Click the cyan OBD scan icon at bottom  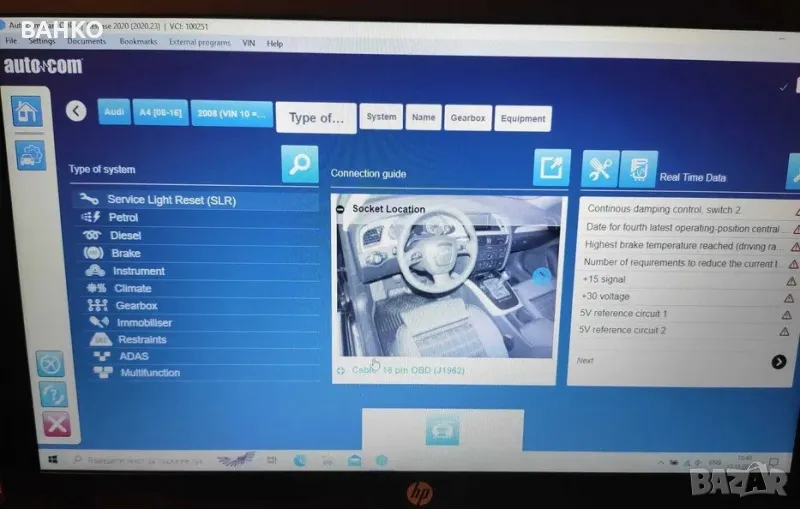coord(442,430)
